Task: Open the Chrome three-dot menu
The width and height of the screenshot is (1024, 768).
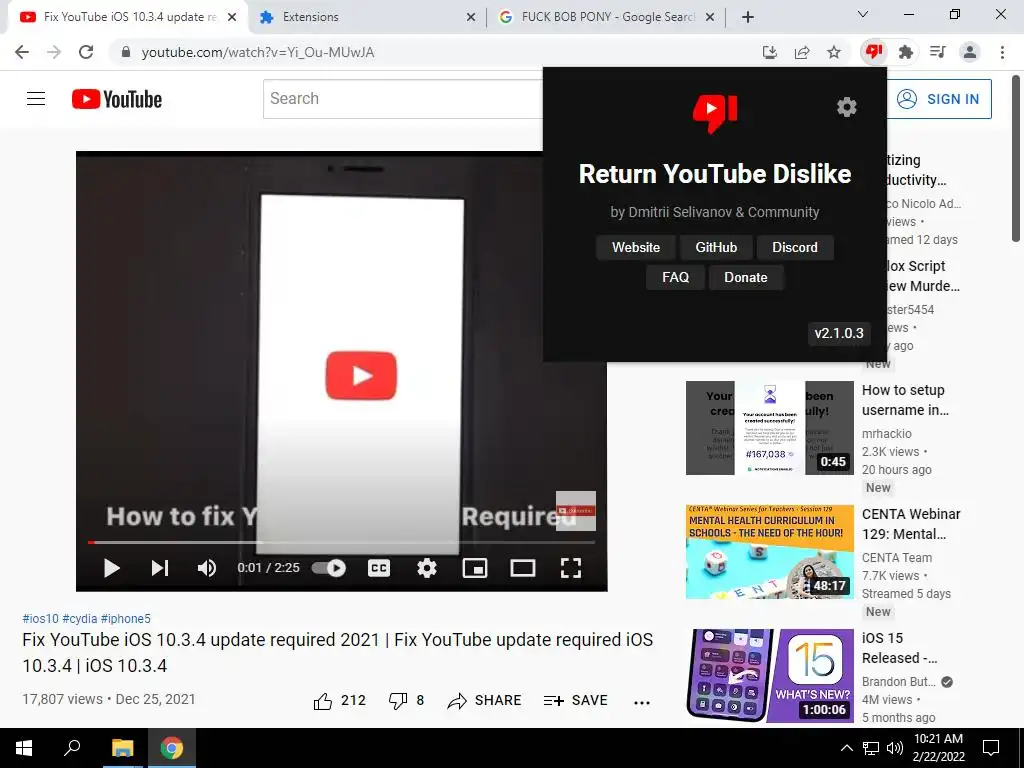Action: (1002, 52)
